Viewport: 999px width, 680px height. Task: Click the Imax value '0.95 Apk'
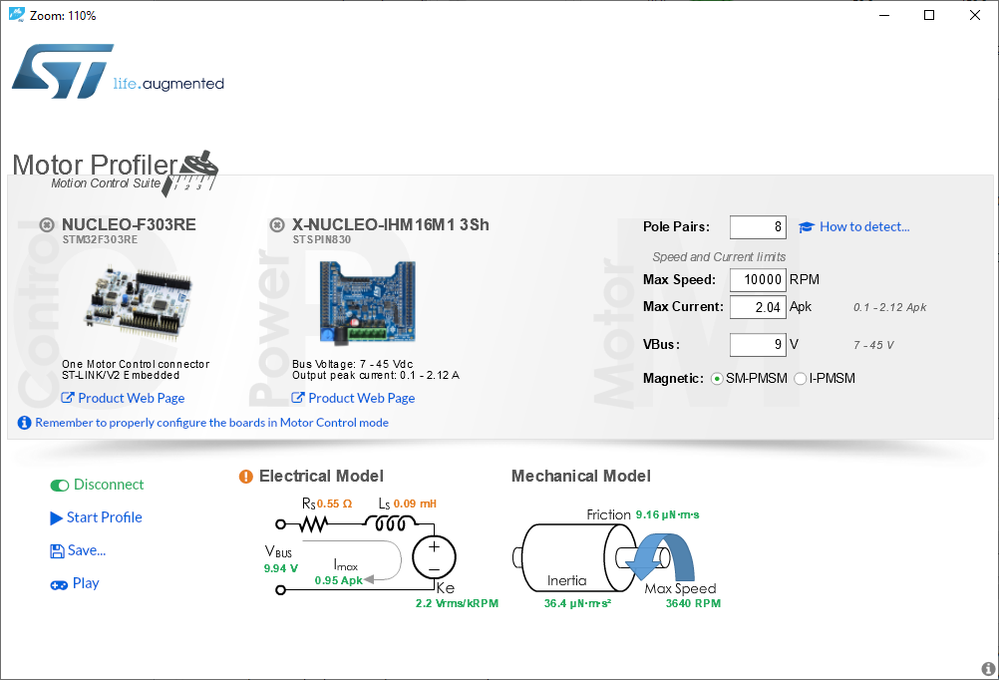coord(338,581)
